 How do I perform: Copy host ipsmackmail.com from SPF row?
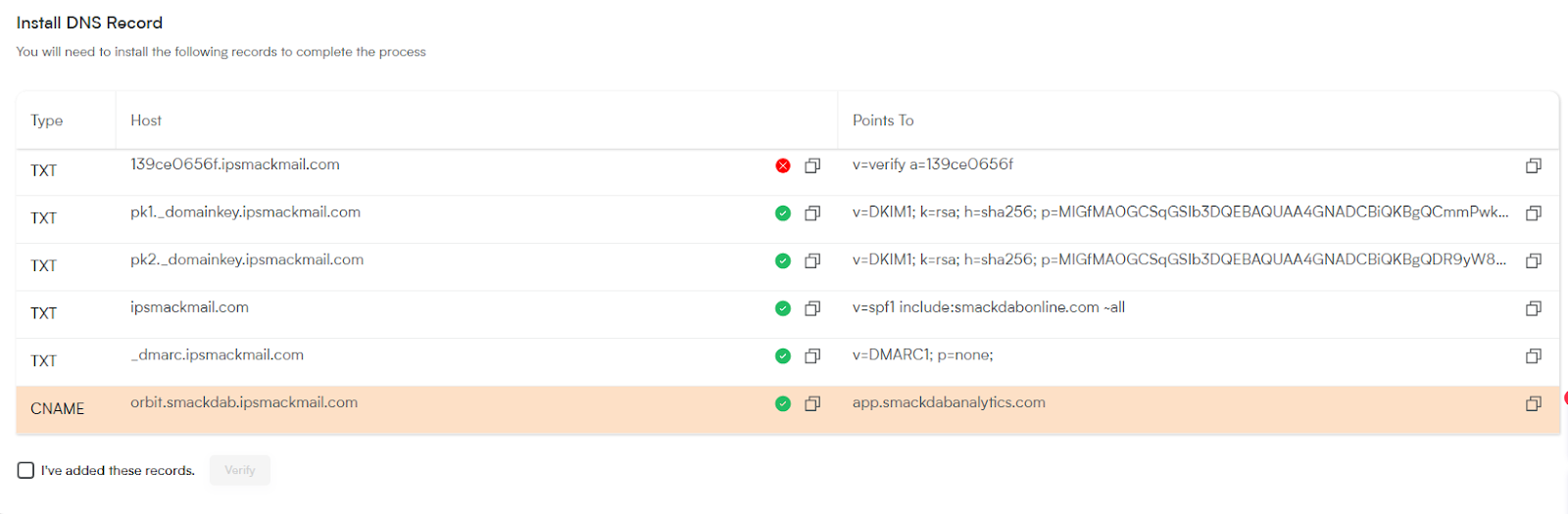click(x=812, y=308)
